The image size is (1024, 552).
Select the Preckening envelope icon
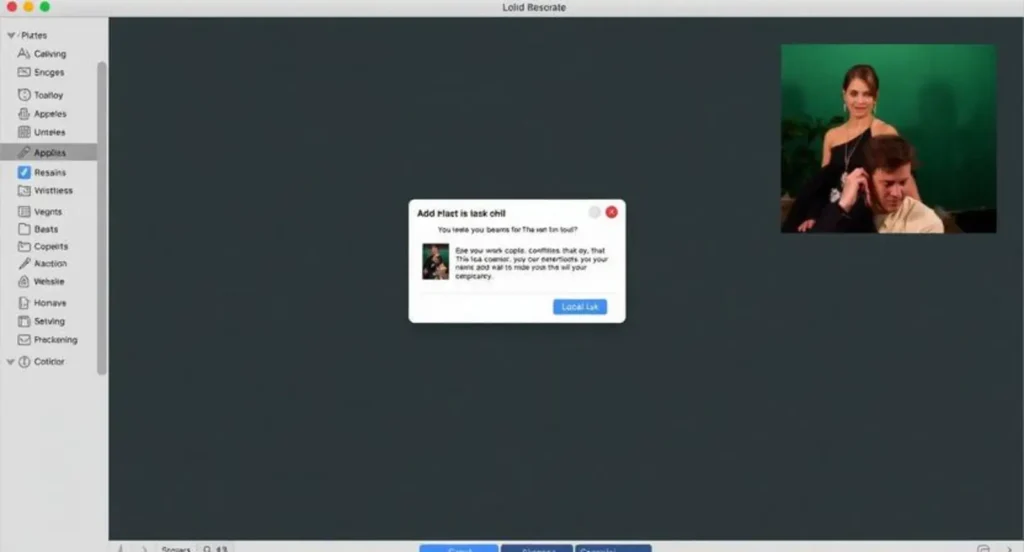point(24,340)
